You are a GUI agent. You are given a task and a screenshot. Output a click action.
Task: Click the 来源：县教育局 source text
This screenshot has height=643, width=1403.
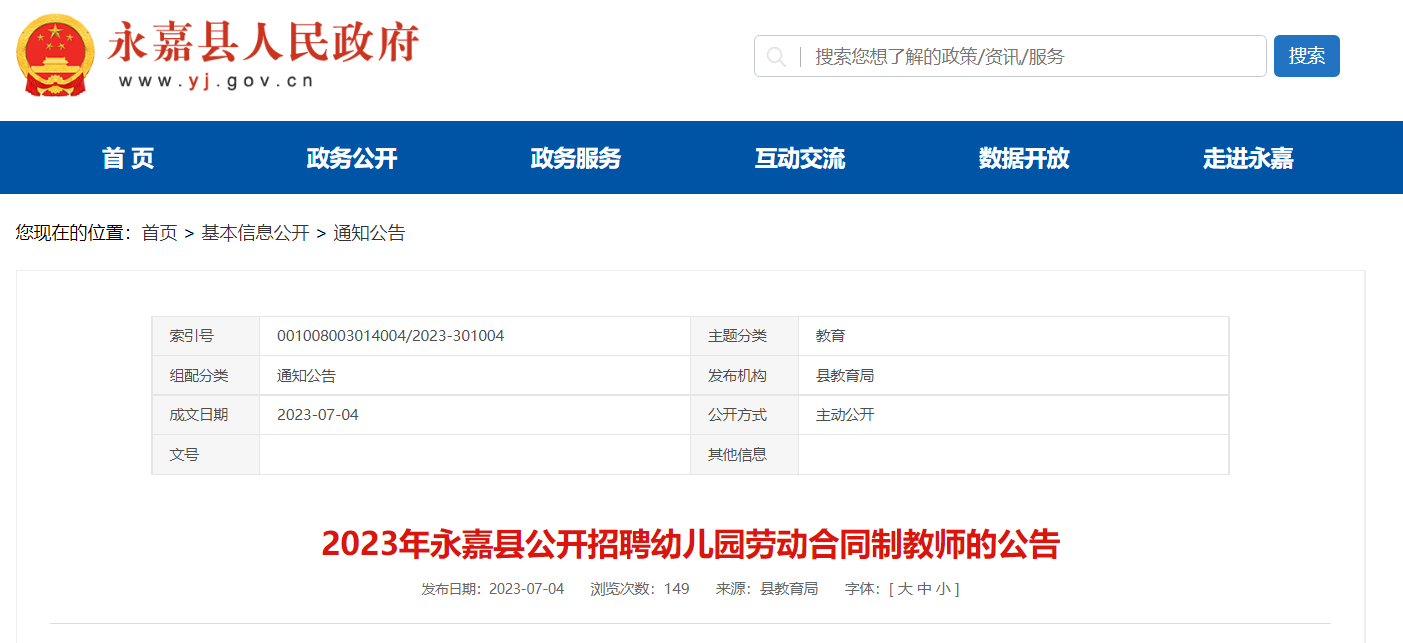click(x=767, y=589)
